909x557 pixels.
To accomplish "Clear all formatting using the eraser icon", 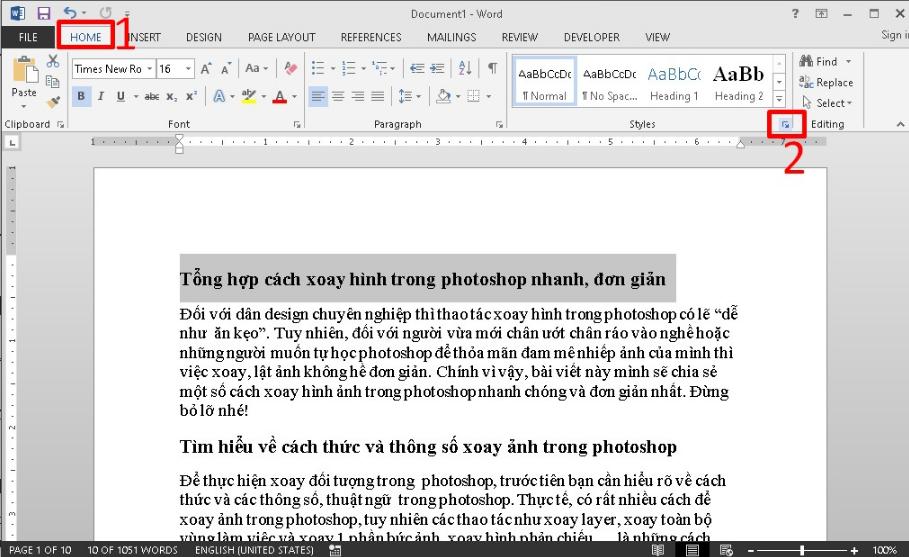I will pos(291,69).
